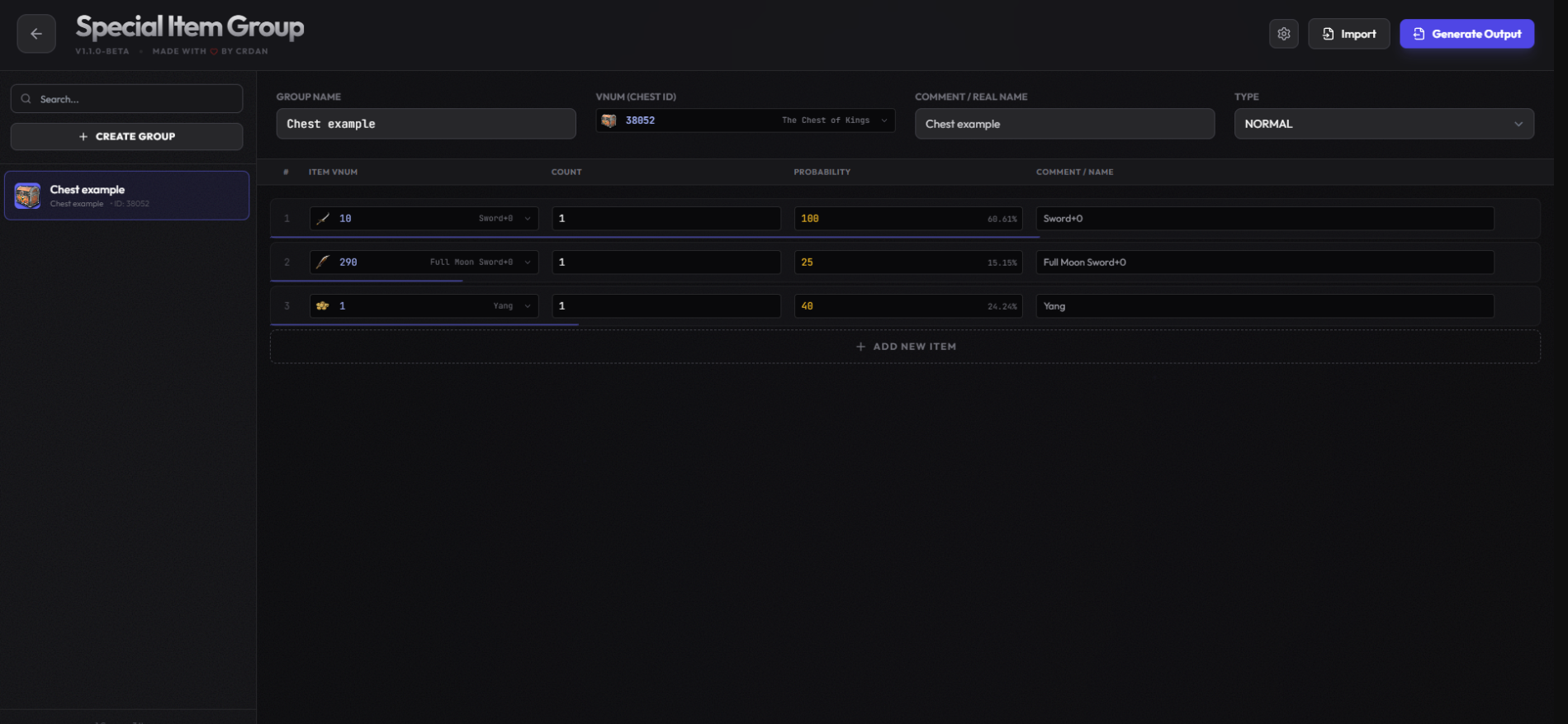Click the Create Group button
This screenshot has height=724, width=1568.
point(126,136)
